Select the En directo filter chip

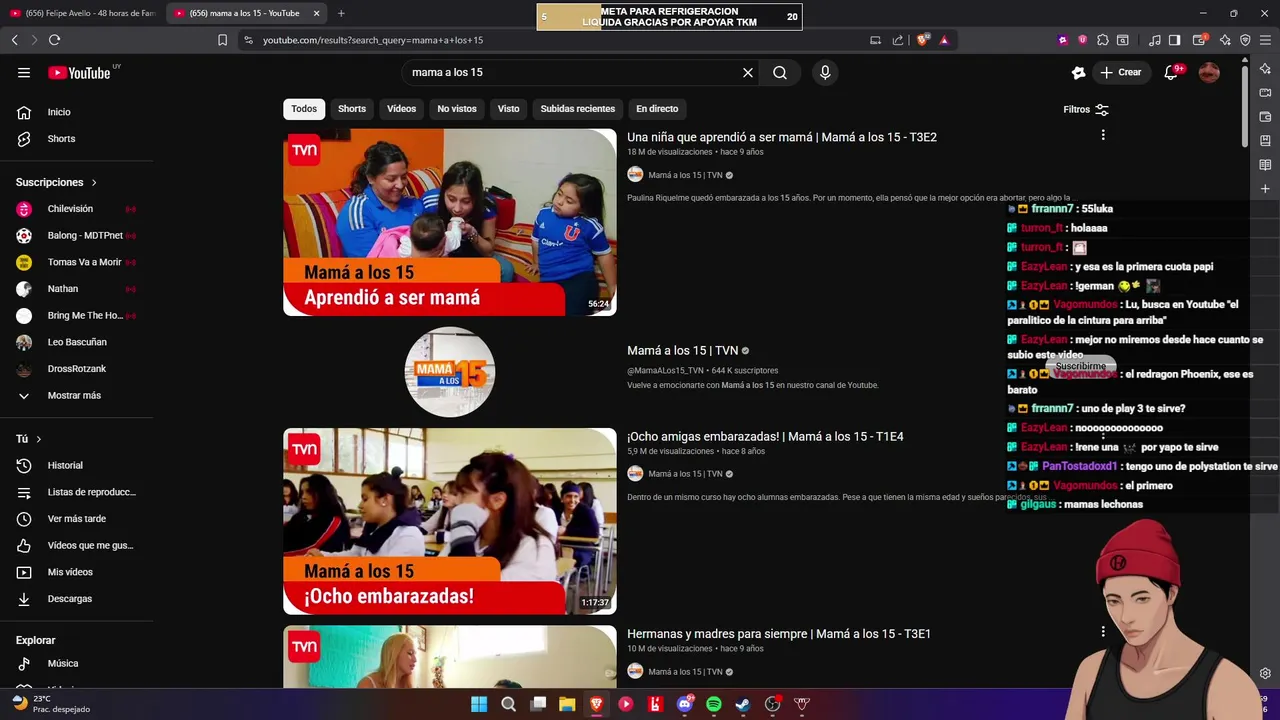tap(657, 109)
